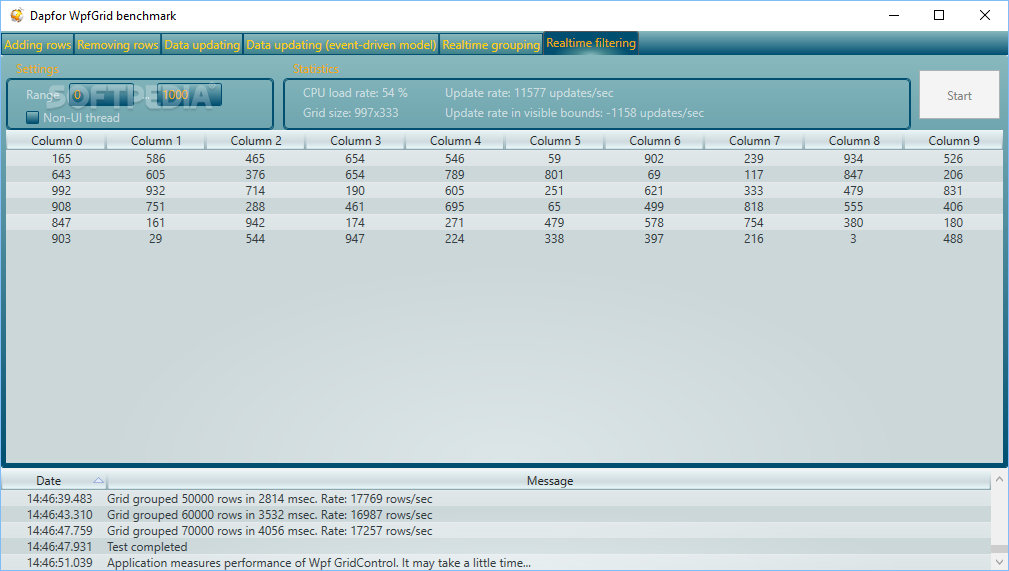Click the Start button
The height and width of the screenshot is (571, 1009).
tap(959, 95)
